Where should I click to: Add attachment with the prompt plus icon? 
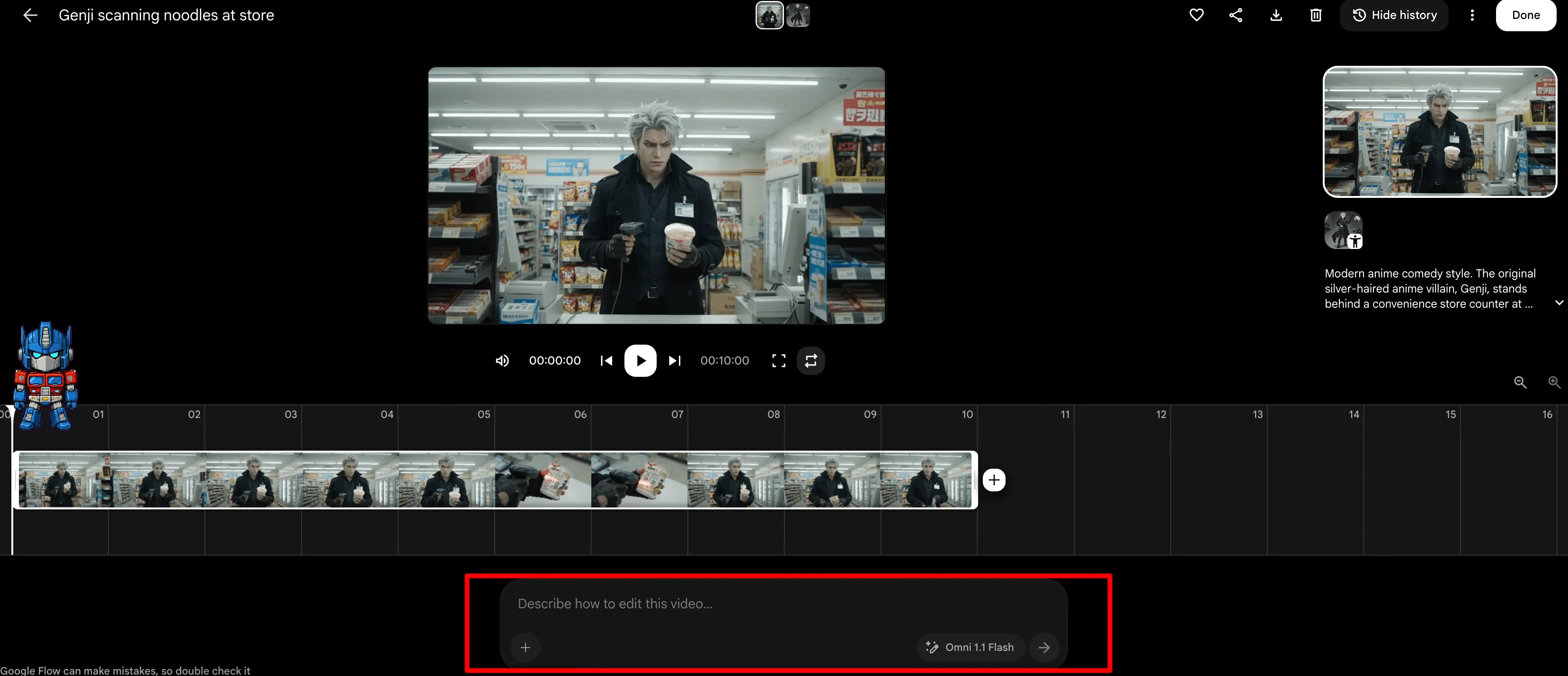coord(526,648)
